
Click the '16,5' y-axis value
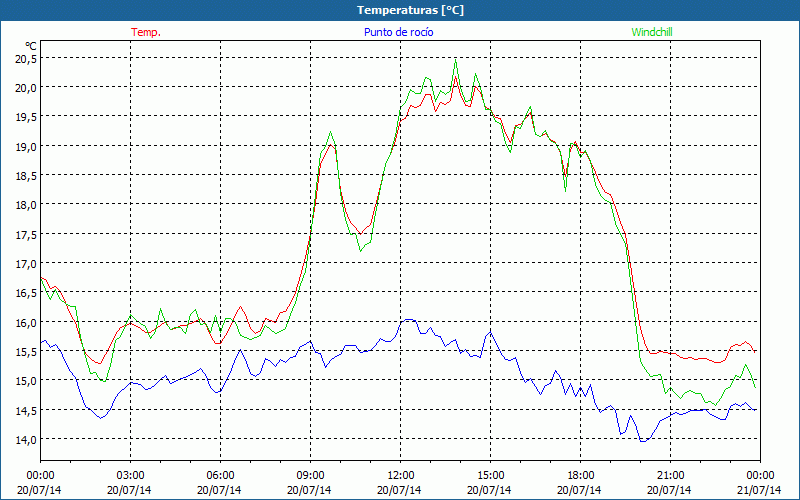click(x=26, y=293)
